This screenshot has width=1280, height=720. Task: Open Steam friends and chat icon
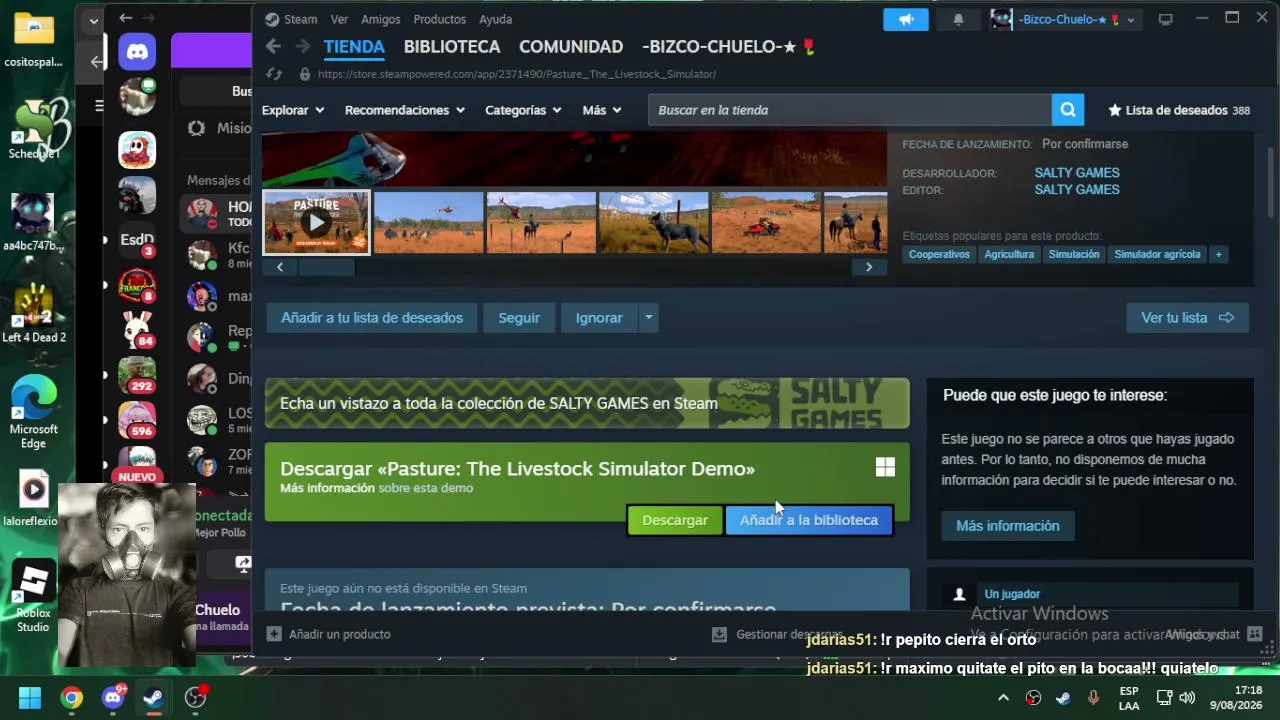pyautogui.click(x=1254, y=634)
